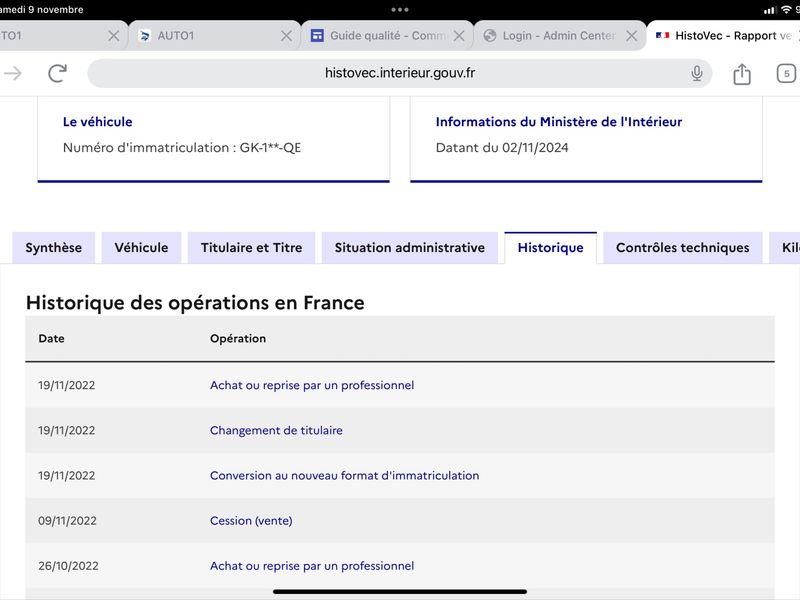Open the share sheet icon
Screen dimensions: 800x600
[742, 74]
